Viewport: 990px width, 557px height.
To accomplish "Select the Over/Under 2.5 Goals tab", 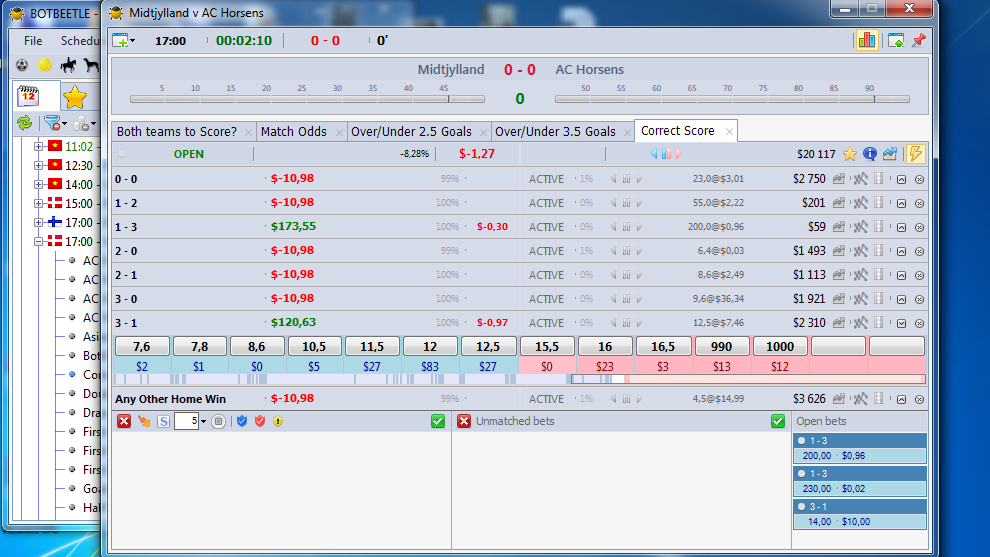I will coord(411,131).
